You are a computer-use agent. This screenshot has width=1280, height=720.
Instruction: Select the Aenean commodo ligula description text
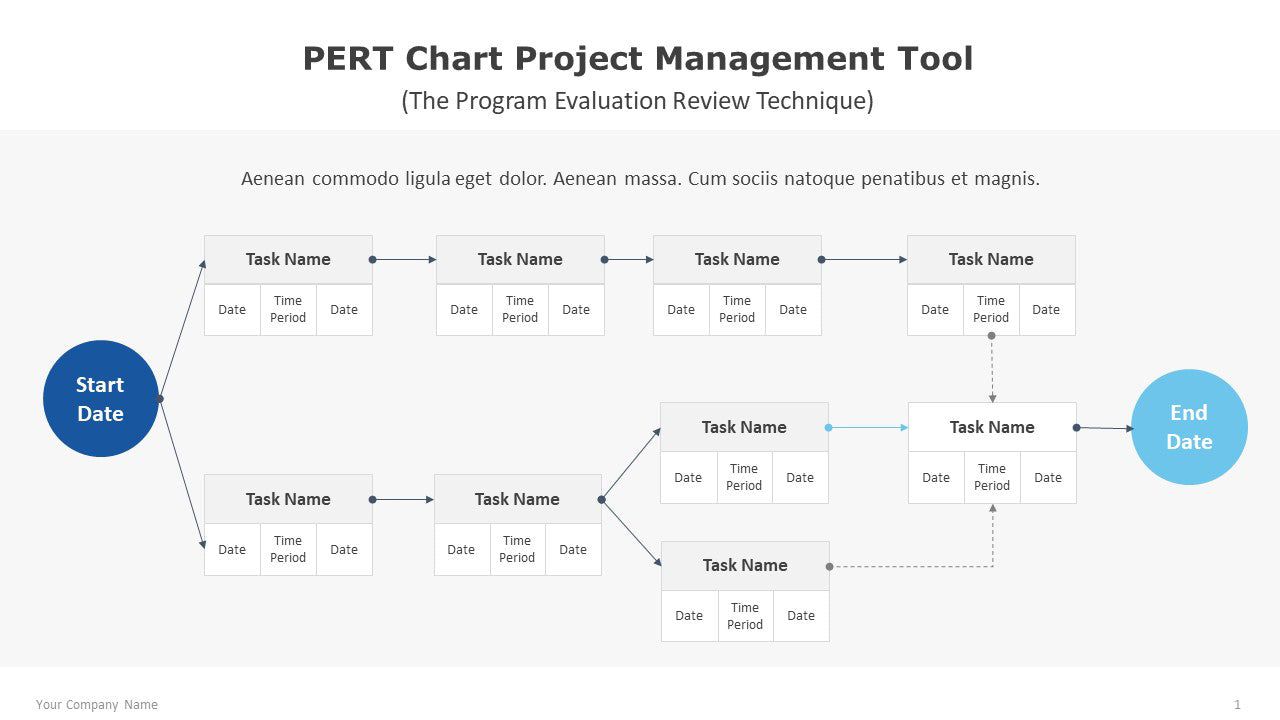pyautogui.click(x=640, y=179)
